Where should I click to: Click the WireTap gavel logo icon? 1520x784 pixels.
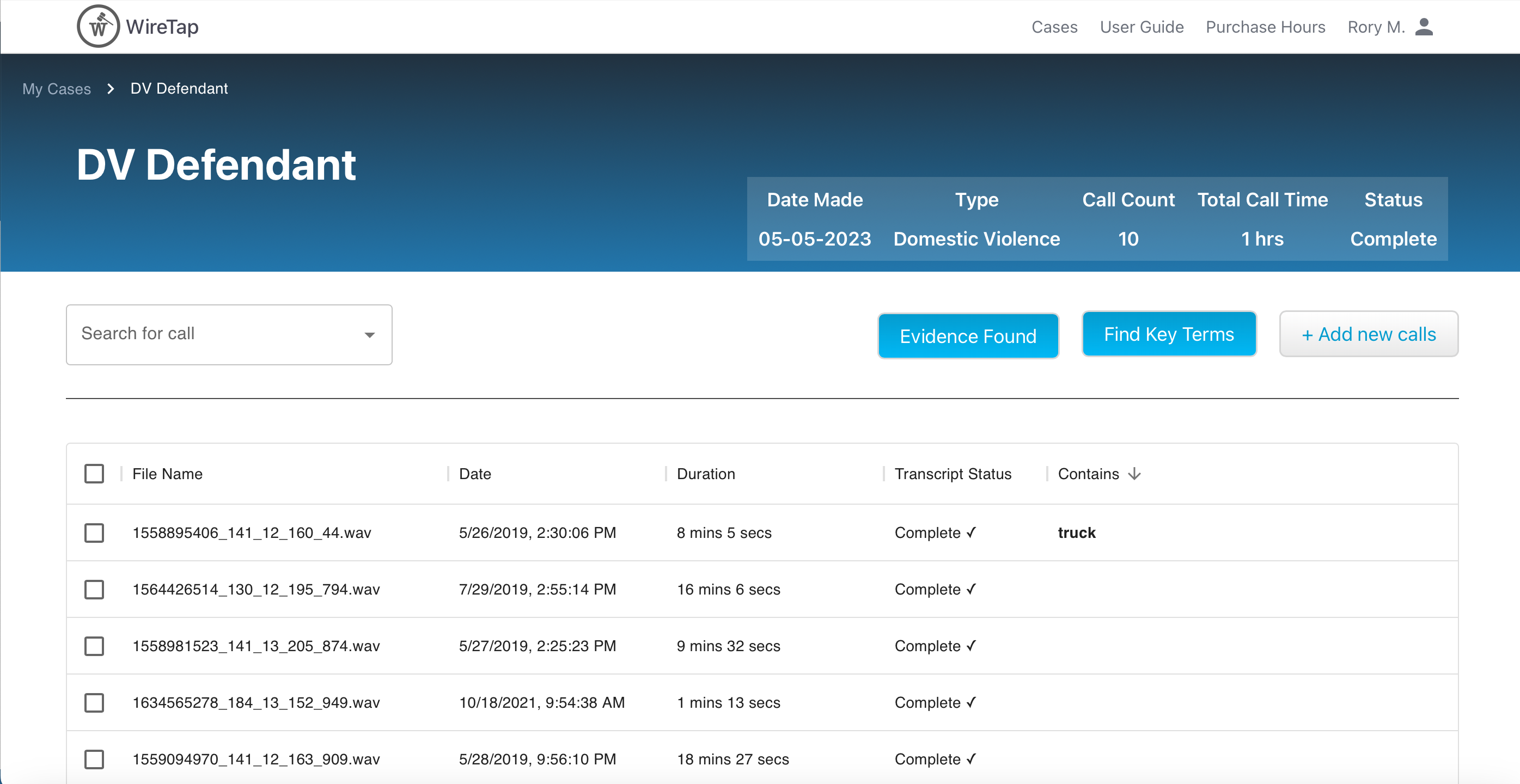99,27
